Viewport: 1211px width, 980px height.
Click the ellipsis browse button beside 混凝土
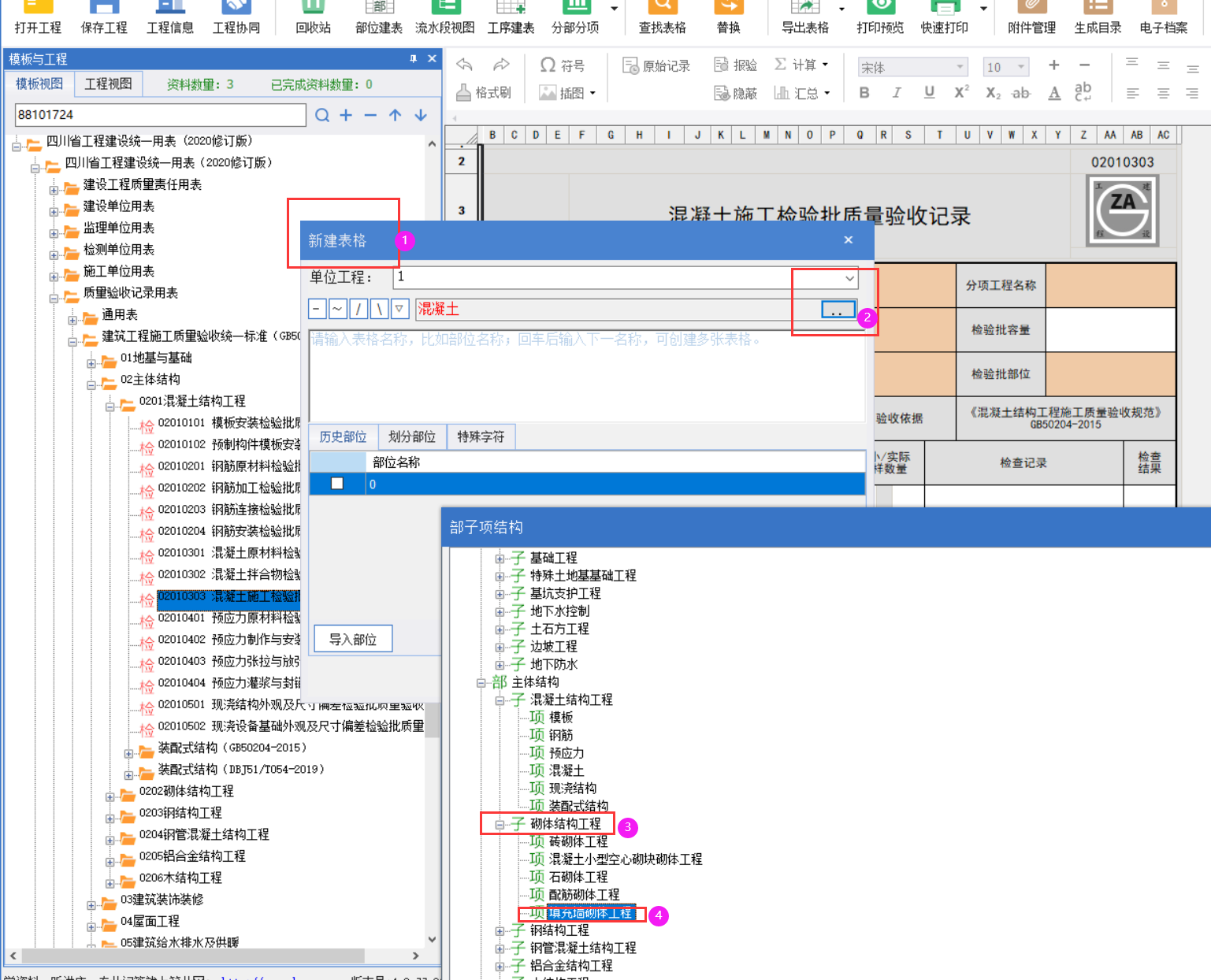pos(838,309)
